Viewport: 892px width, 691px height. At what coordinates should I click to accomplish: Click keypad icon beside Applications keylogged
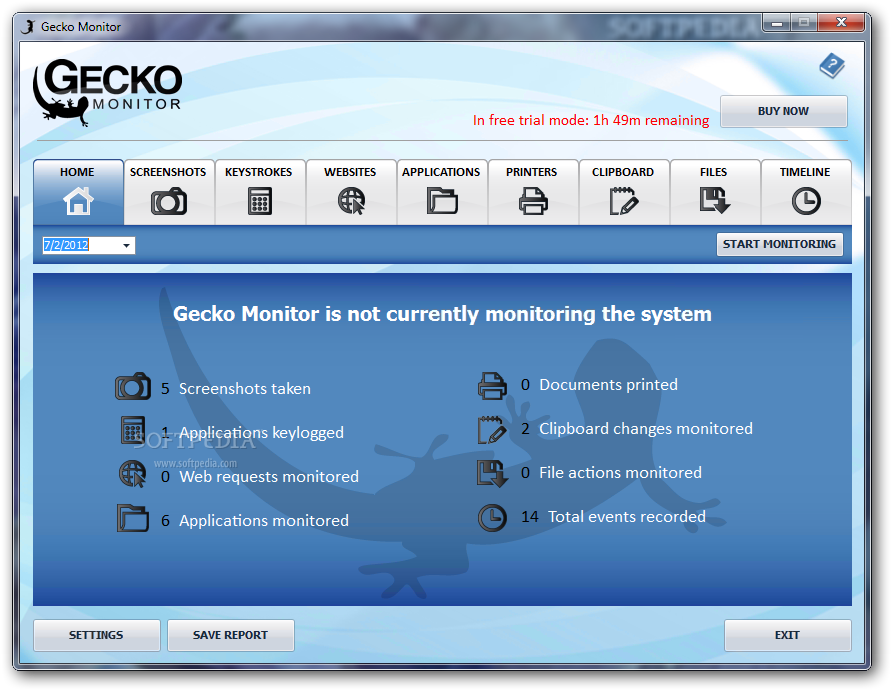[133, 430]
